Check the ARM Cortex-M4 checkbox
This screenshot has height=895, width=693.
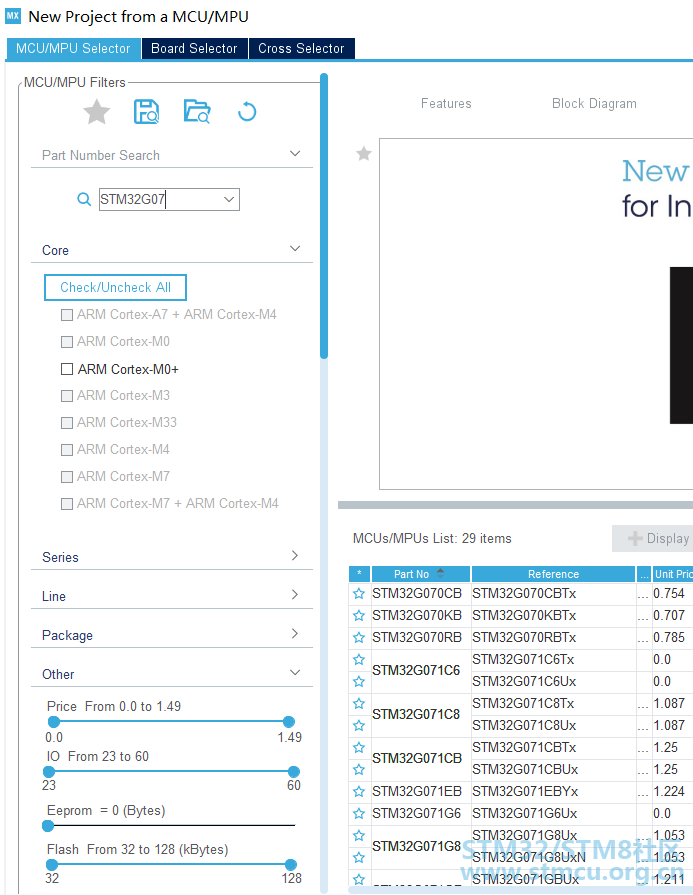coord(67,450)
